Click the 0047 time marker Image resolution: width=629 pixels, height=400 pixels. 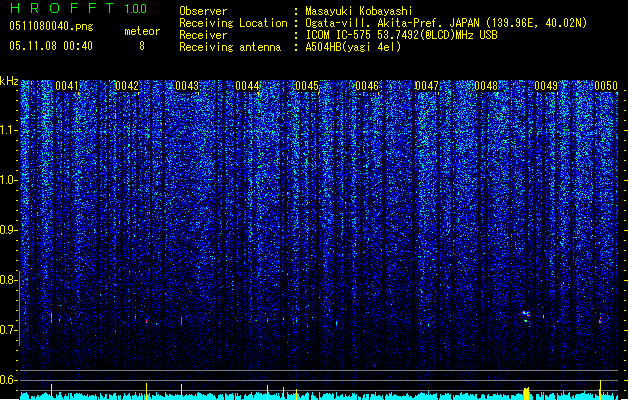point(427,86)
